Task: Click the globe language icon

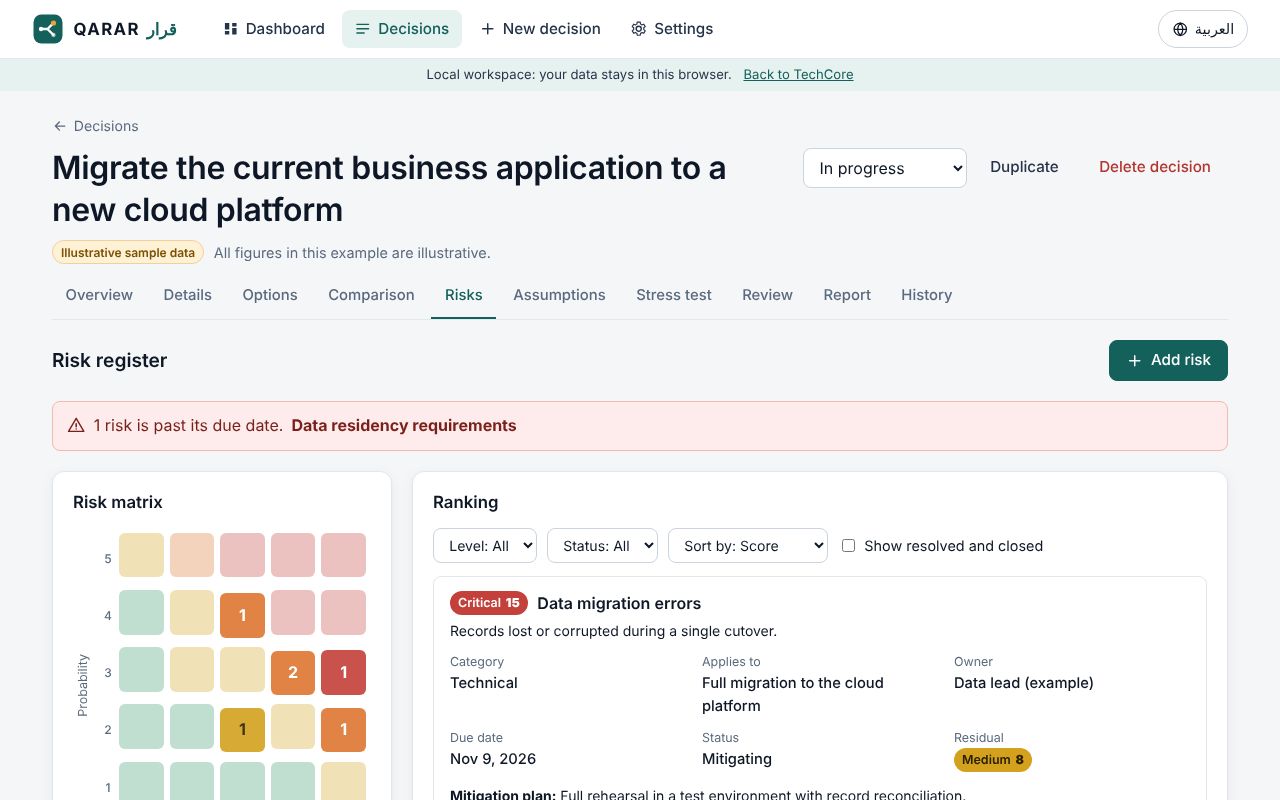Action: 1180,29
